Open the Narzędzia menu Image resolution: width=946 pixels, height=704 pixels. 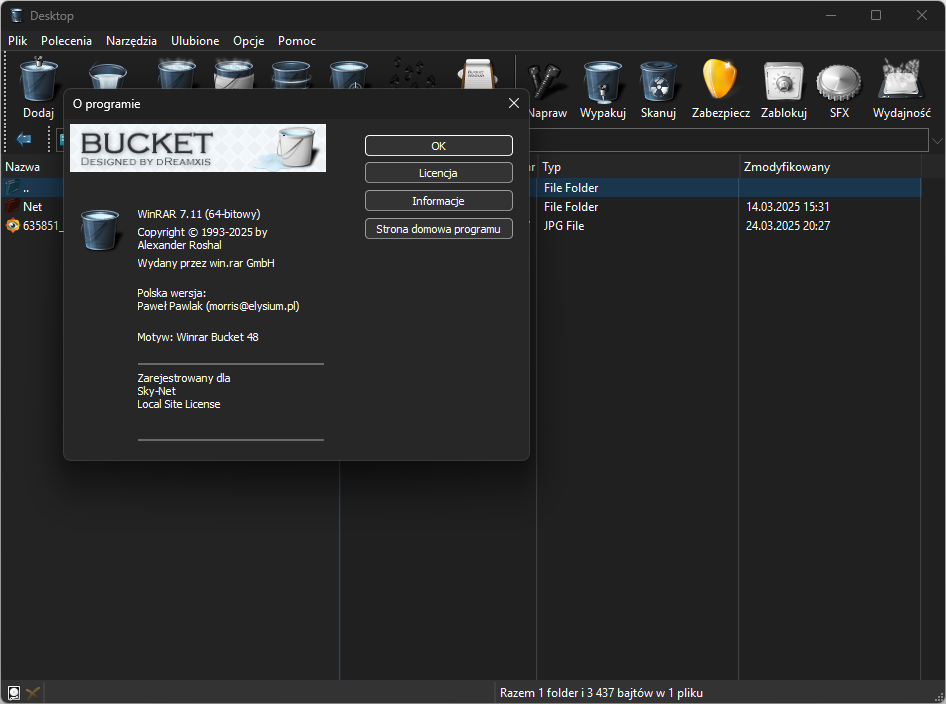[132, 41]
